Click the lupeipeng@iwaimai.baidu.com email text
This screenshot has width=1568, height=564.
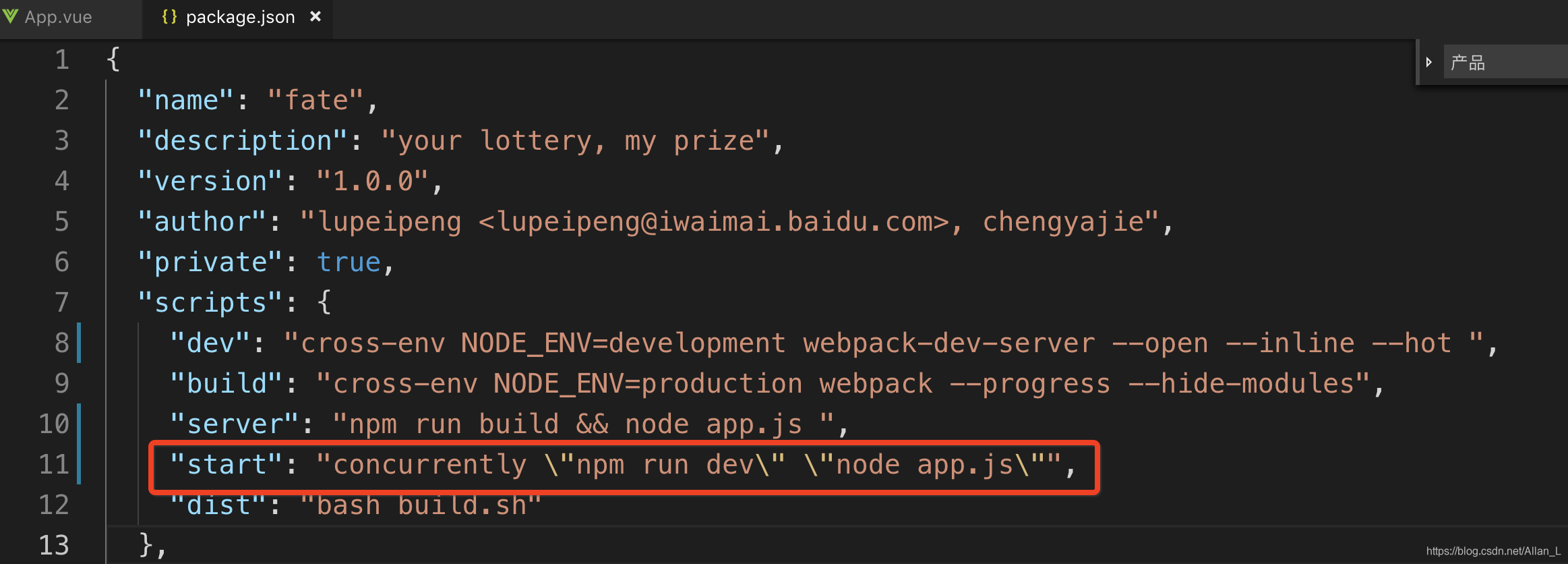pos(715,222)
